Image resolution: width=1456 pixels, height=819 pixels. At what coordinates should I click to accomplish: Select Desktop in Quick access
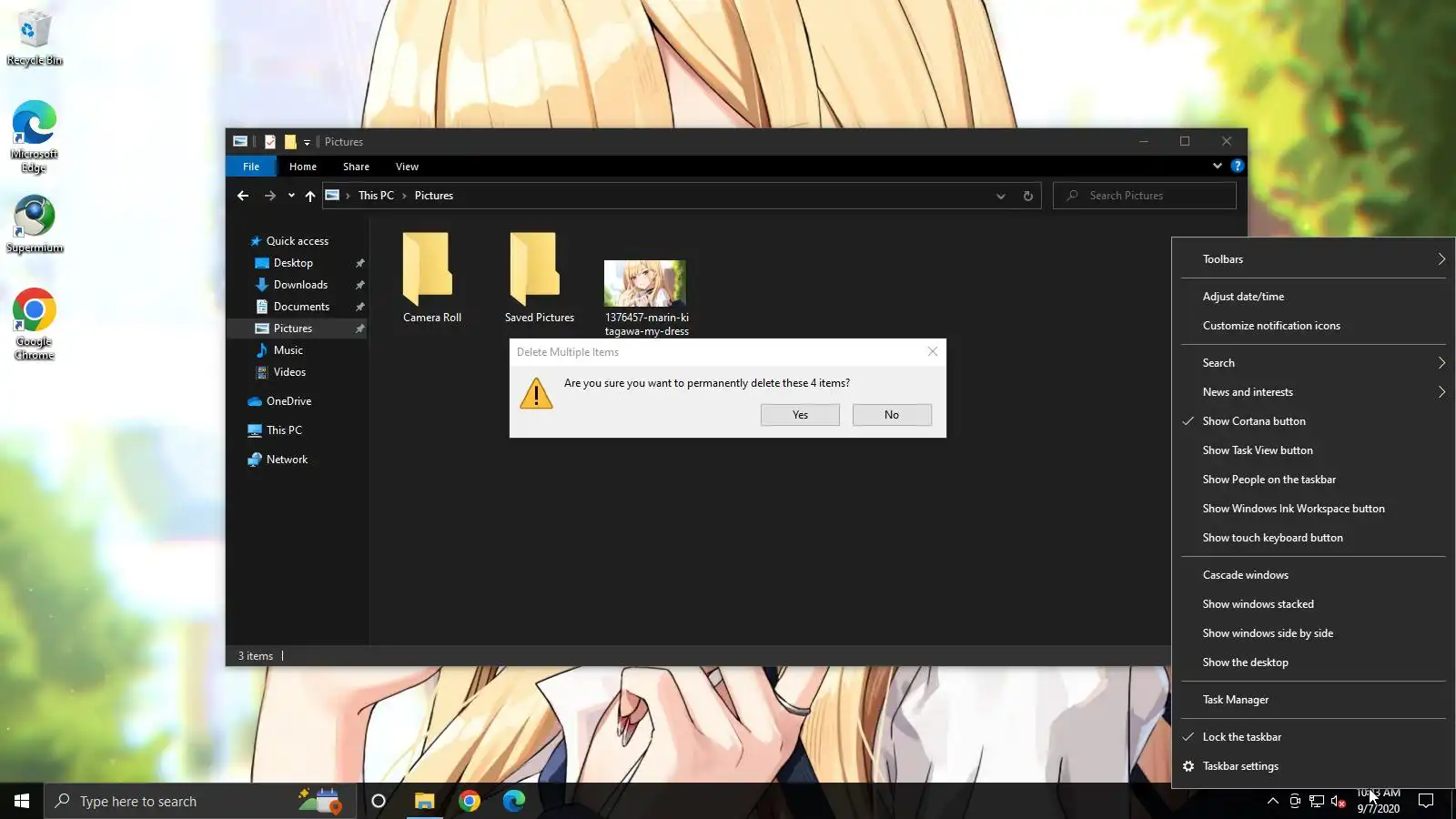pos(293,263)
